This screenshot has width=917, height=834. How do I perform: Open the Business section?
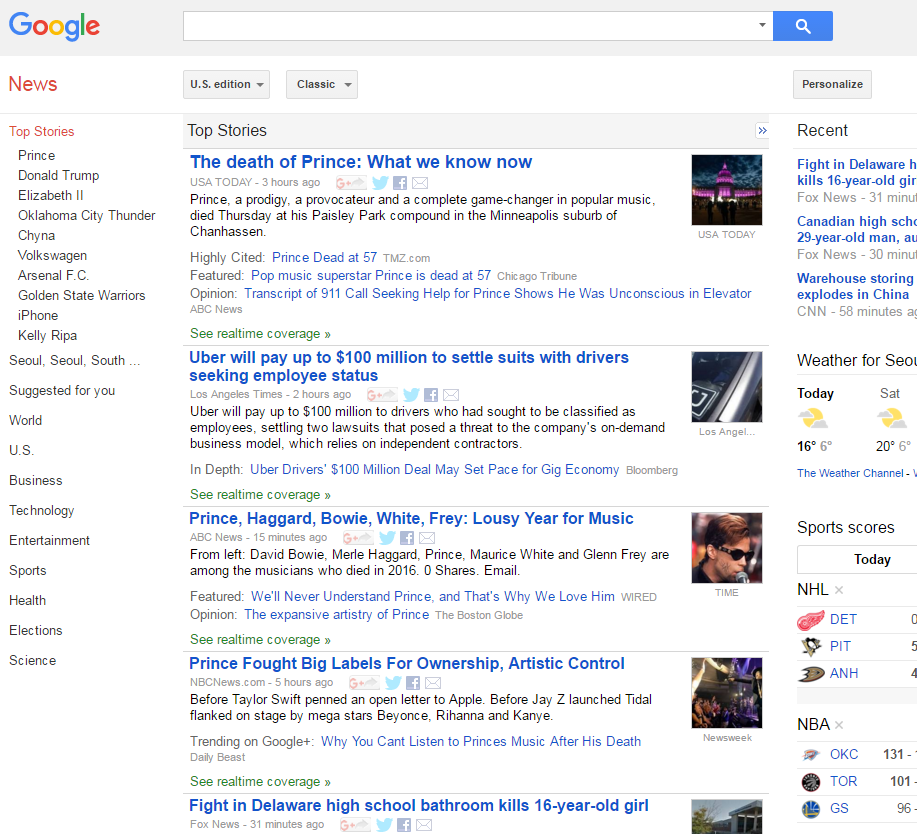36,481
